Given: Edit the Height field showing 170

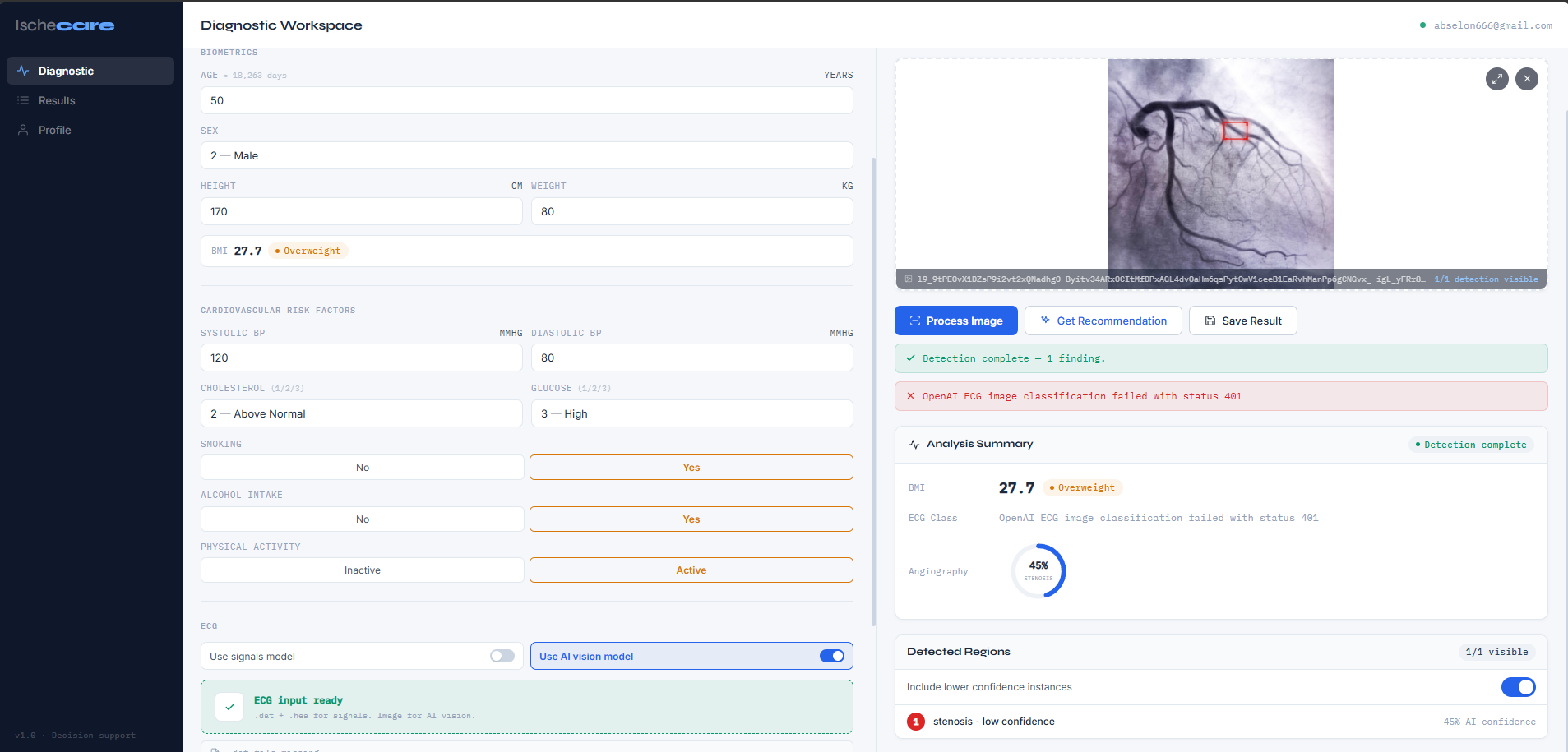Looking at the screenshot, I should coord(362,211).
